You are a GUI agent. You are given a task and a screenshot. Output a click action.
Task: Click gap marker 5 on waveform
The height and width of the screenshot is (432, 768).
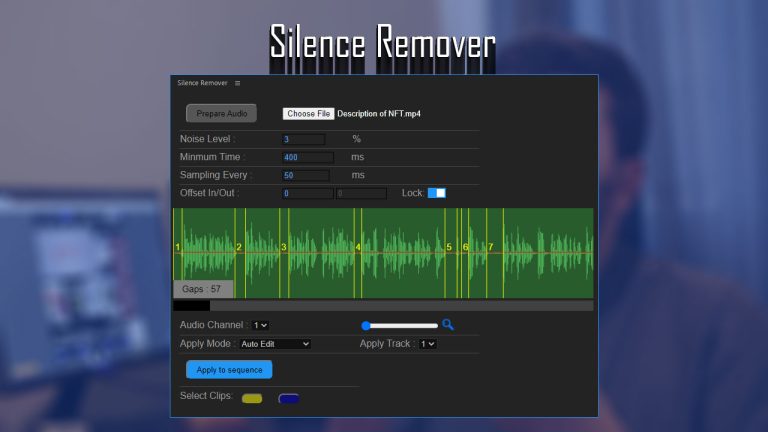click(x=449, y=247)
